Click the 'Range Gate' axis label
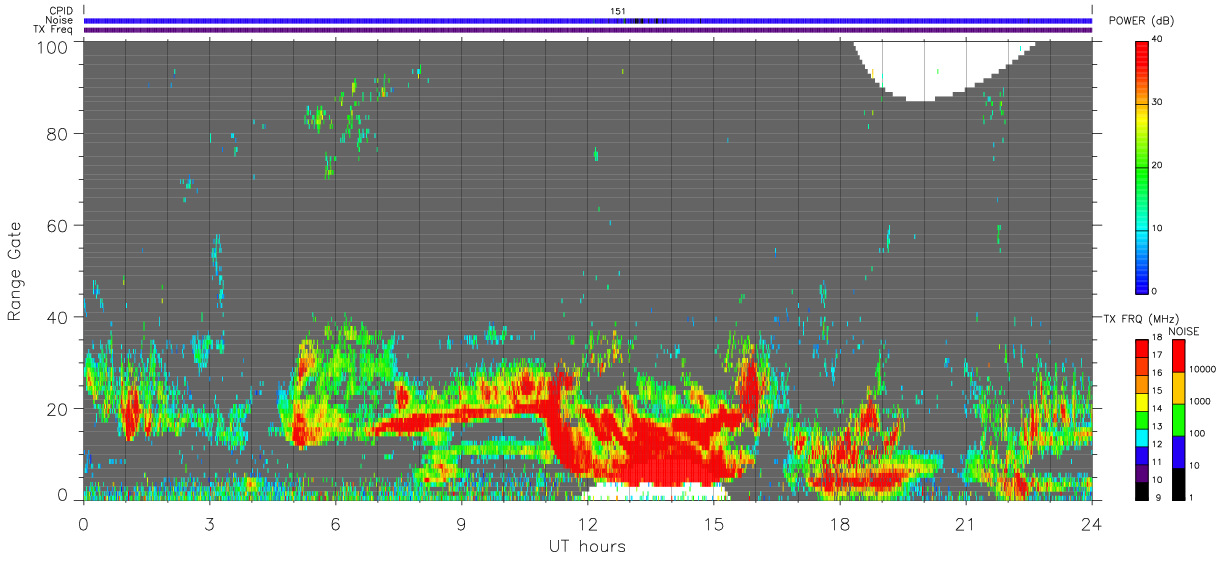Screen dimensions: 1228x567 [14, 269]
